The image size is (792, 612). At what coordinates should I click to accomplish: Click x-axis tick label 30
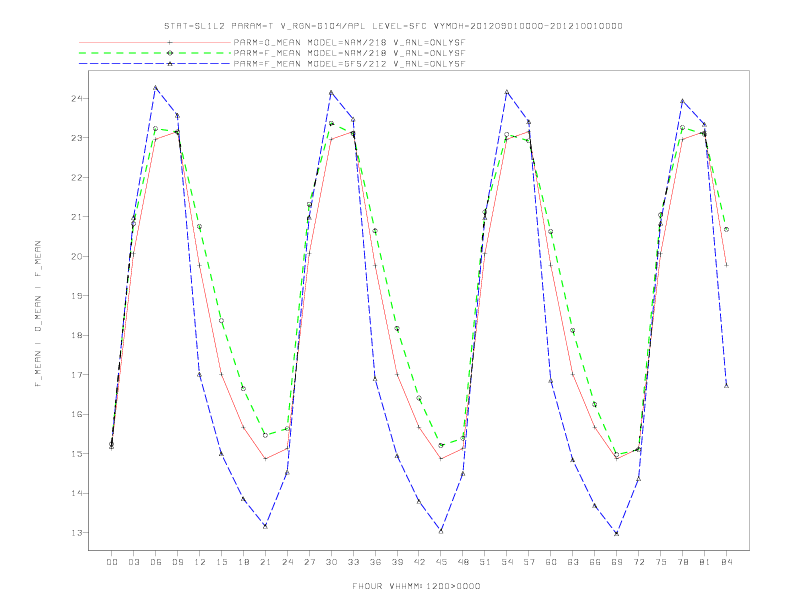(x=331, y=562)
